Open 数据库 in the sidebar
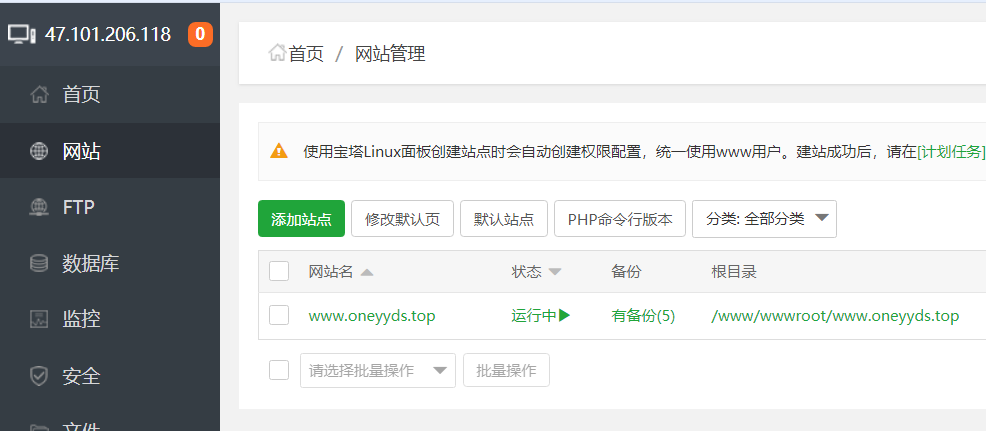Image resolution: width=986 pixels, height=431 pixels. 110,263
